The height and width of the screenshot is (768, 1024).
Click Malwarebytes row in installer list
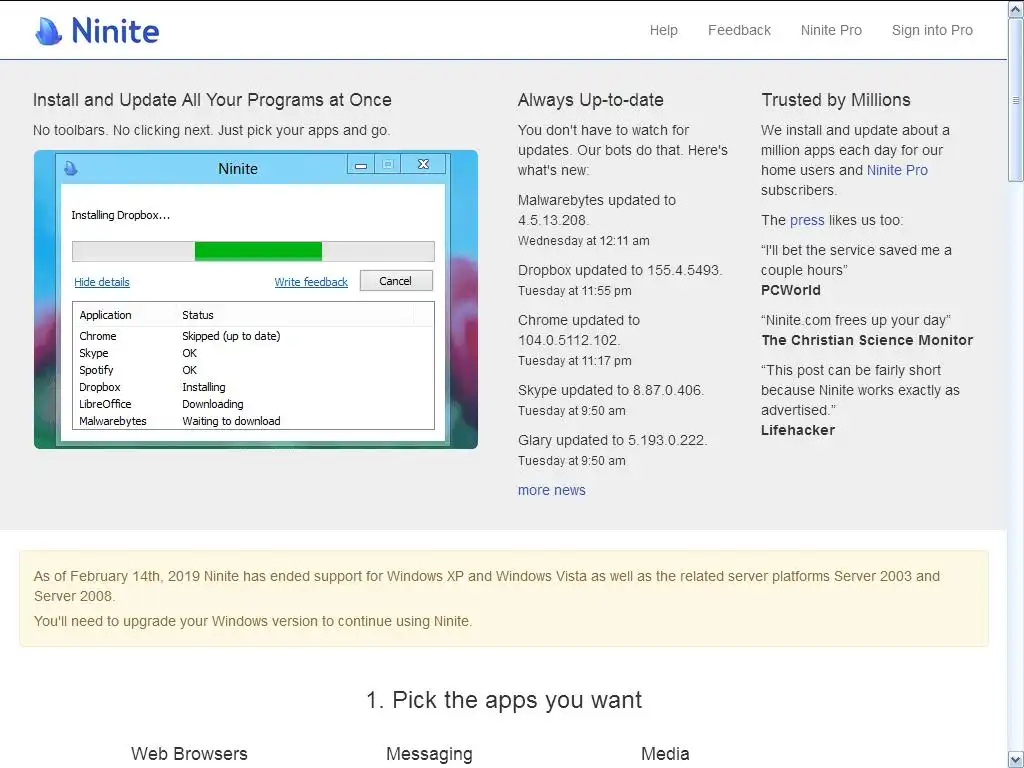click(x=253, y=421)
